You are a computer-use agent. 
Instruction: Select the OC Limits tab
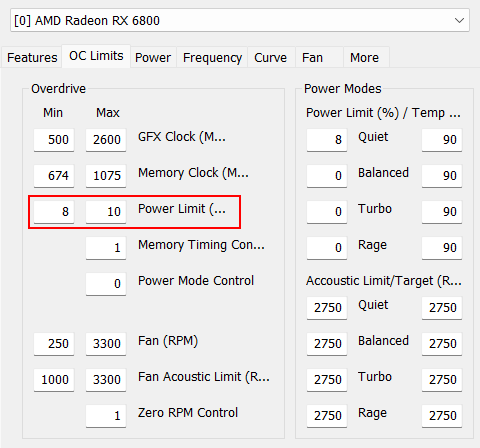point(96,56)
